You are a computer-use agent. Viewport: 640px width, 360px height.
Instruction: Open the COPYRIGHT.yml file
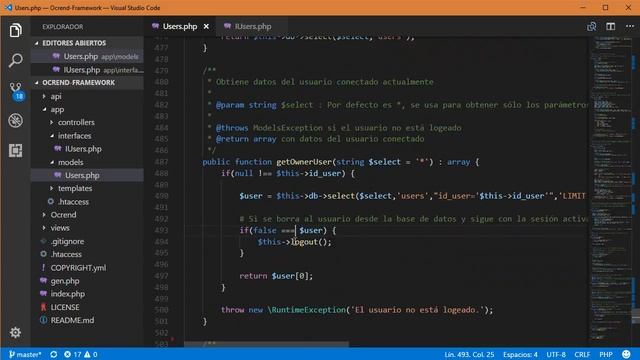[87, 268]
